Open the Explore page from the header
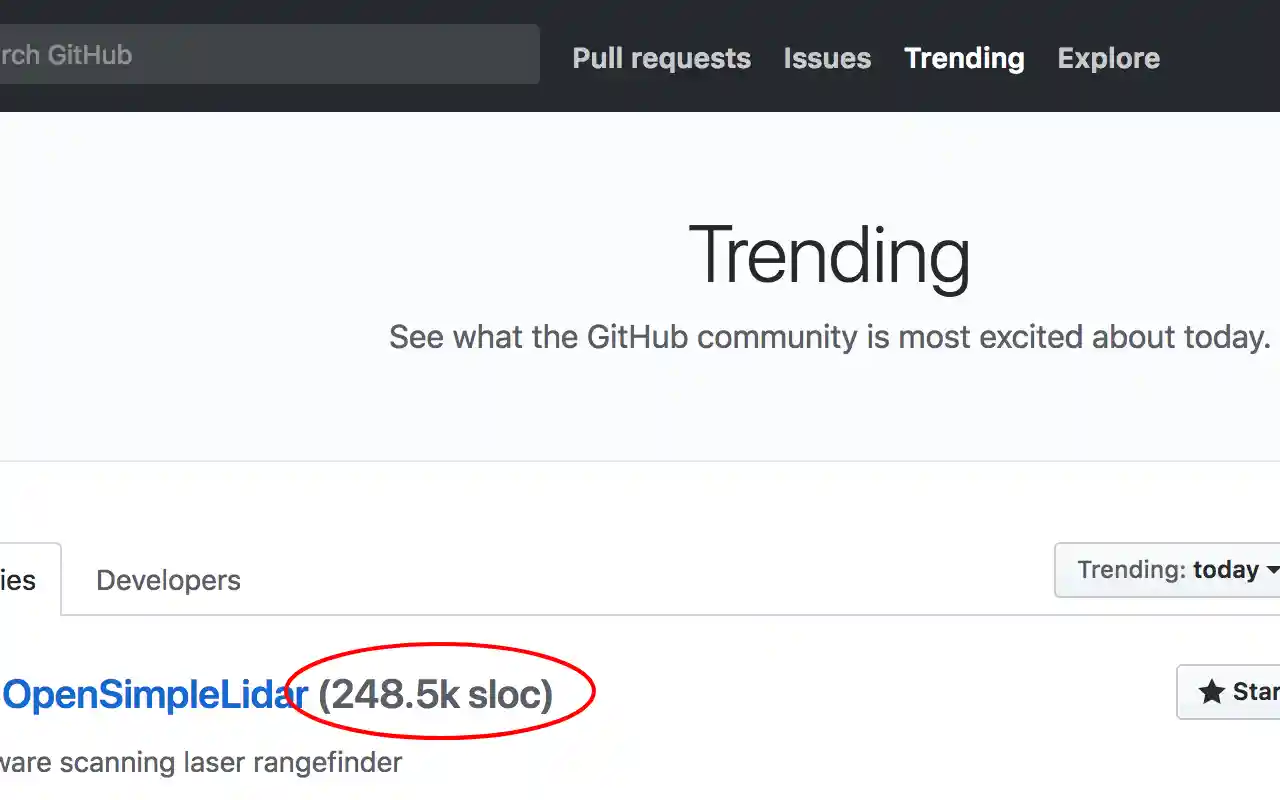The height and width of the screenshot is (800, 1280). pos(1108,58)
